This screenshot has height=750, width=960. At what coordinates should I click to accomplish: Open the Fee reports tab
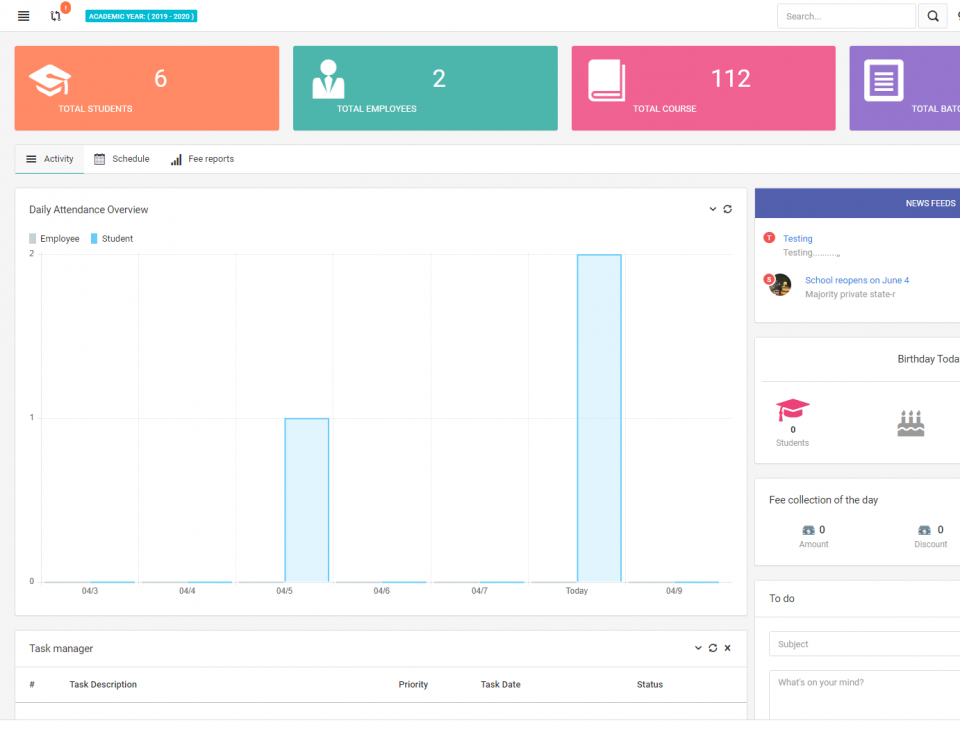click(202, 159)
